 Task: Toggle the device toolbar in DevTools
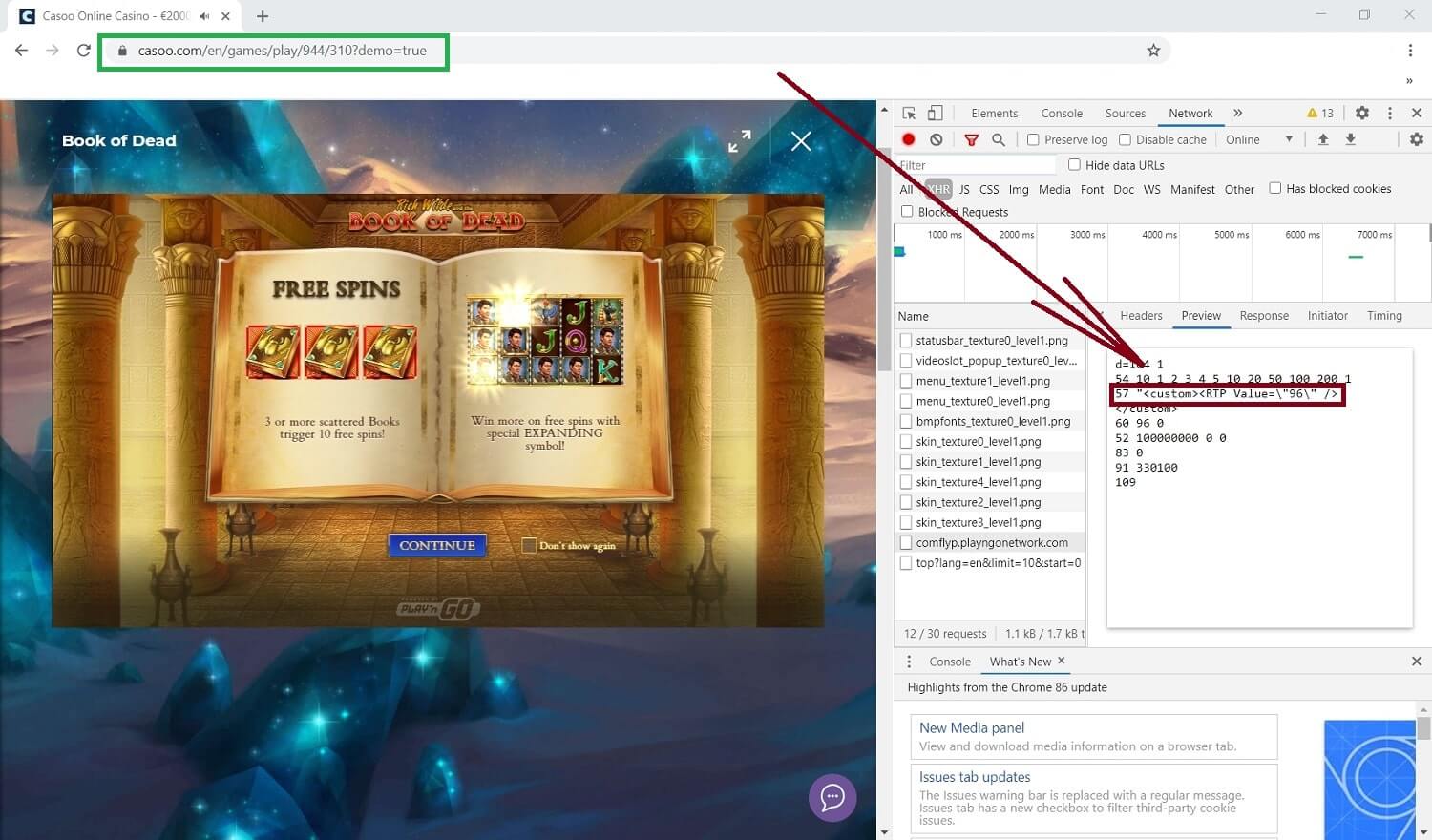tap(936, 113)
